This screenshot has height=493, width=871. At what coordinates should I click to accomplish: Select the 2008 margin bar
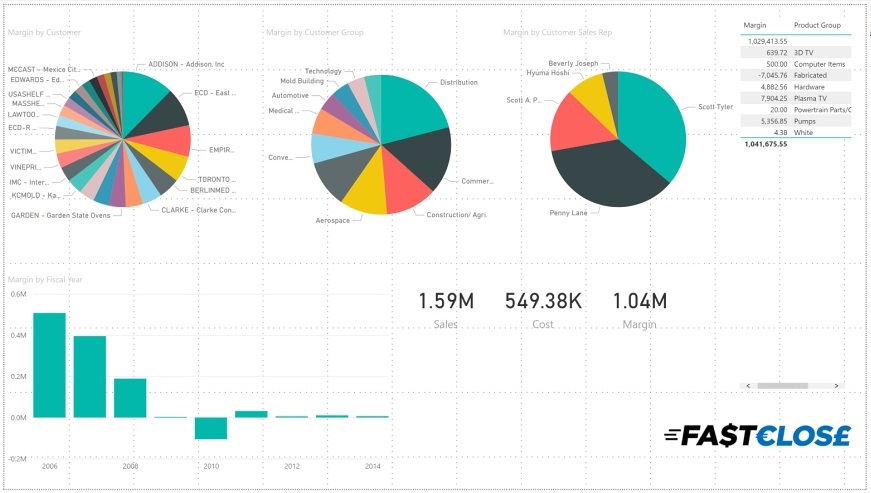(x=130, y=397)
